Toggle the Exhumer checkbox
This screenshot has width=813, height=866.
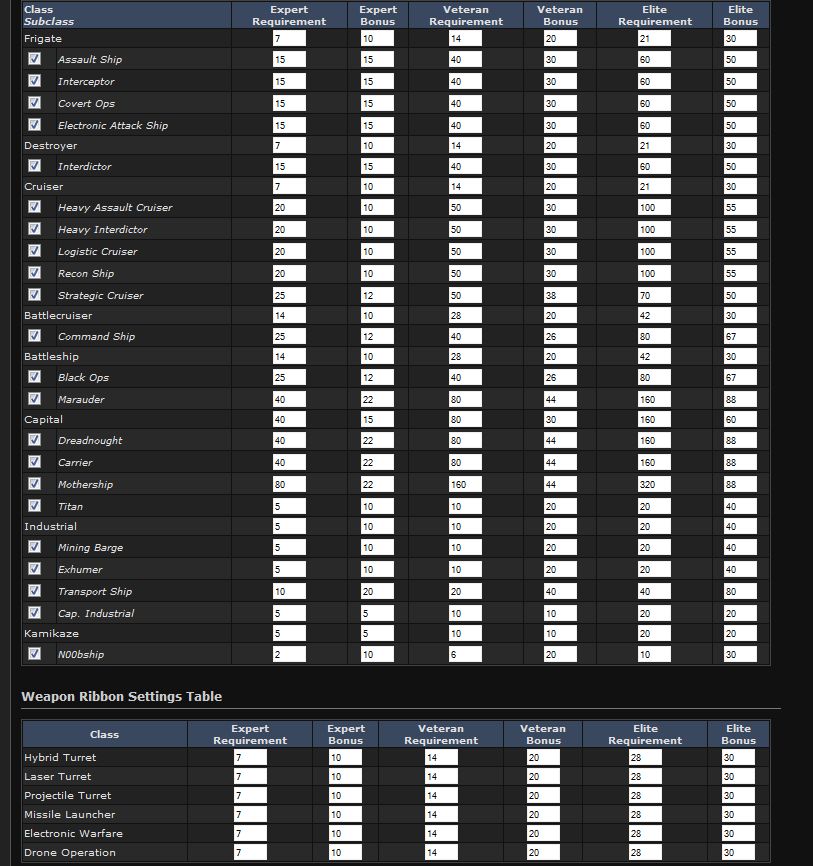coord(35,569)
